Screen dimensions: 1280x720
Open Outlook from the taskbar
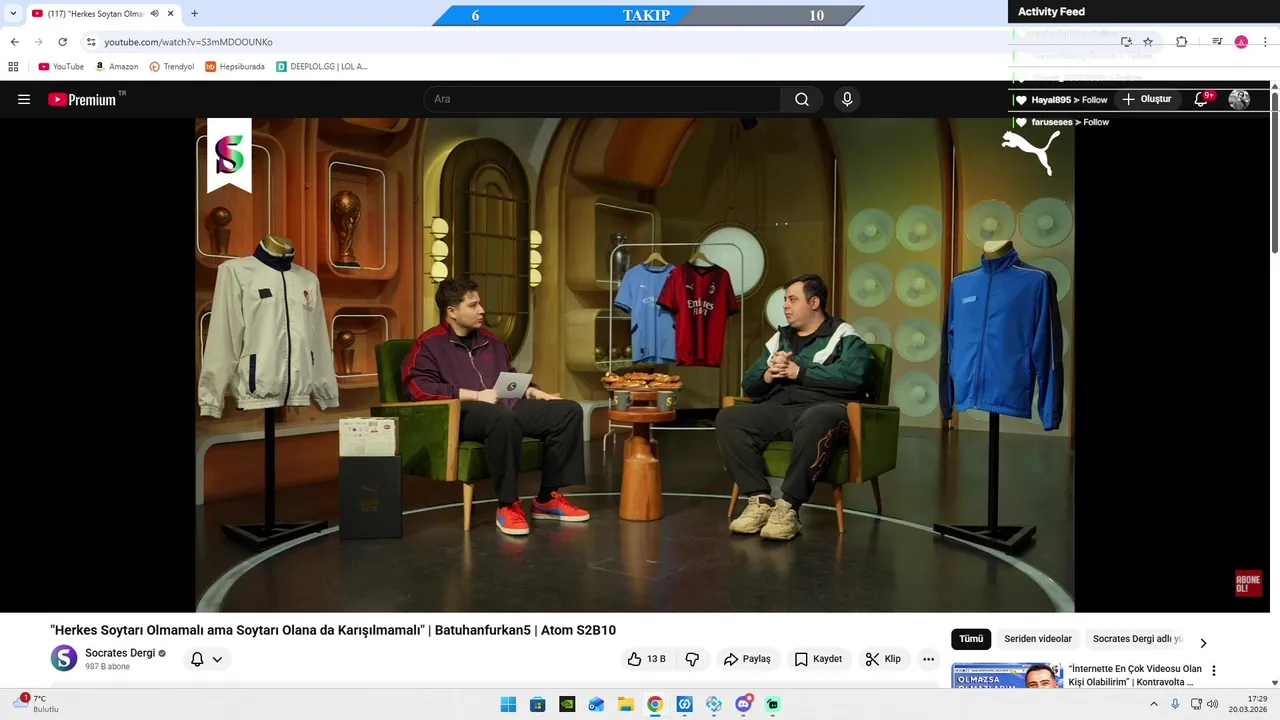[596, 704]
